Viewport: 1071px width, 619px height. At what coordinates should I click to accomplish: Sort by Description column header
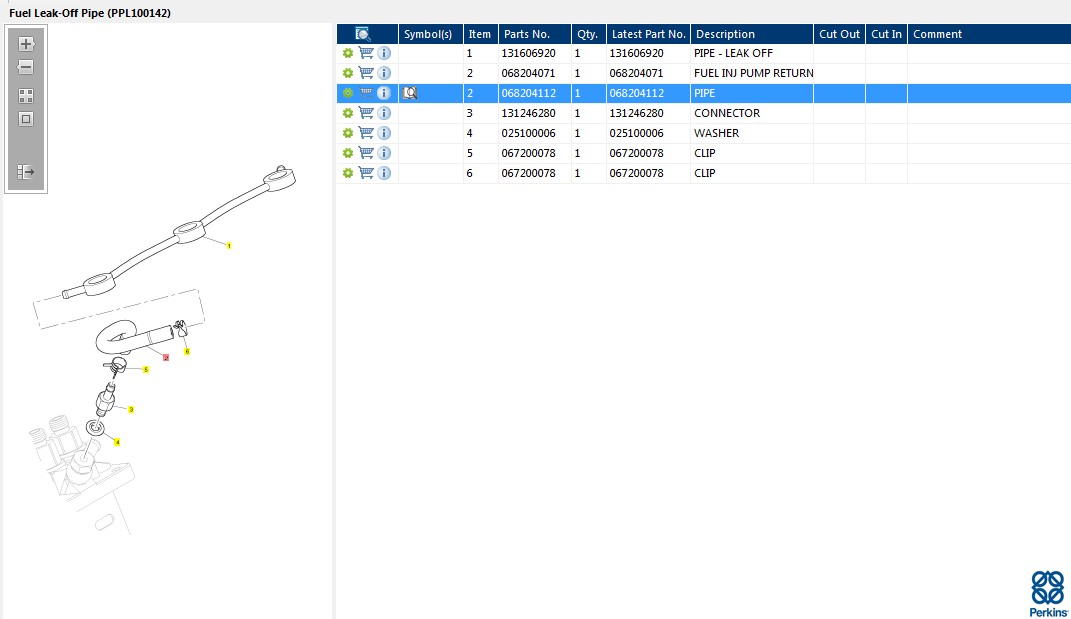[751, 34]
